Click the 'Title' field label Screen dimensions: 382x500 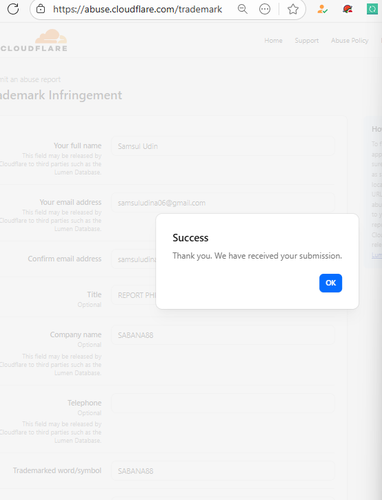point(94,294)
